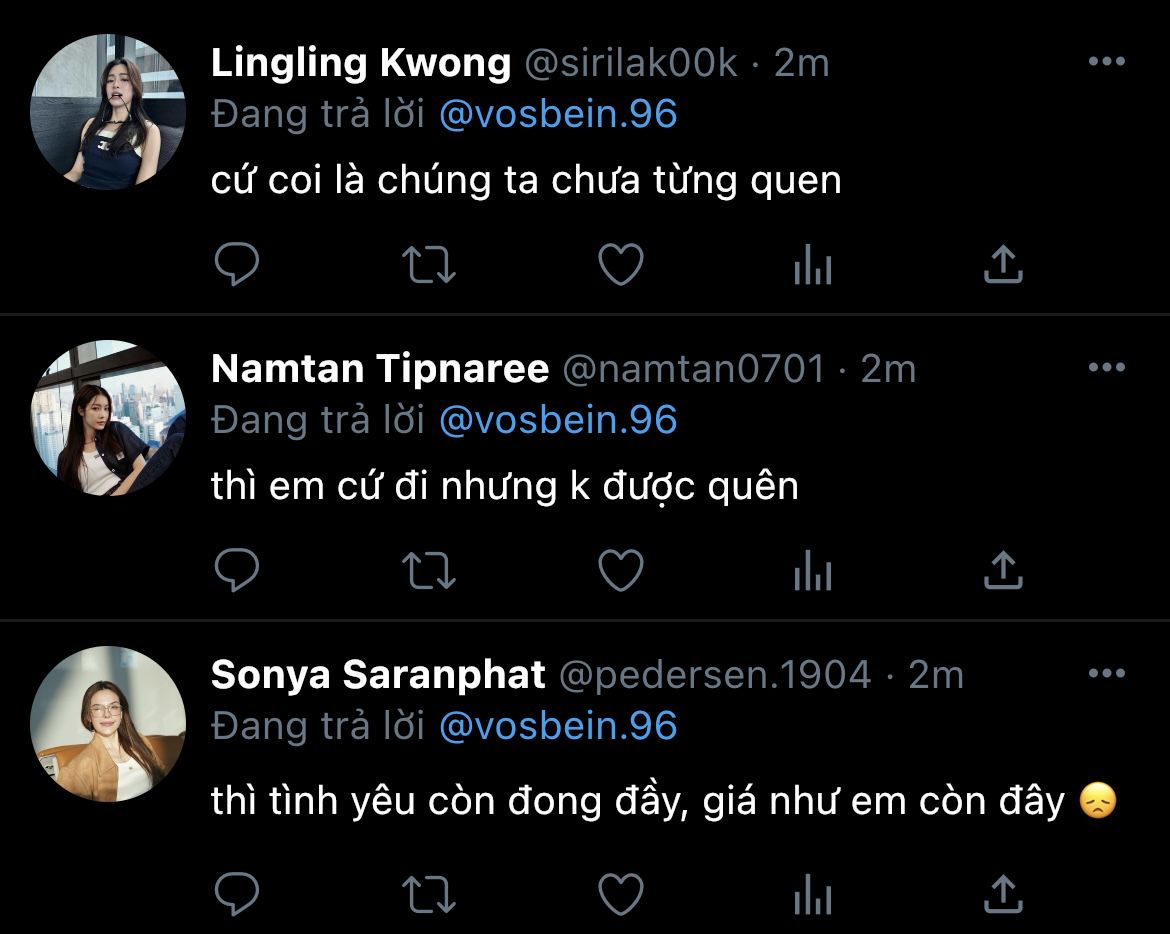Open more options on Namtan Tipnaree's tweet
Viewport: 1170px width, 934px height.
[1107, 367]
